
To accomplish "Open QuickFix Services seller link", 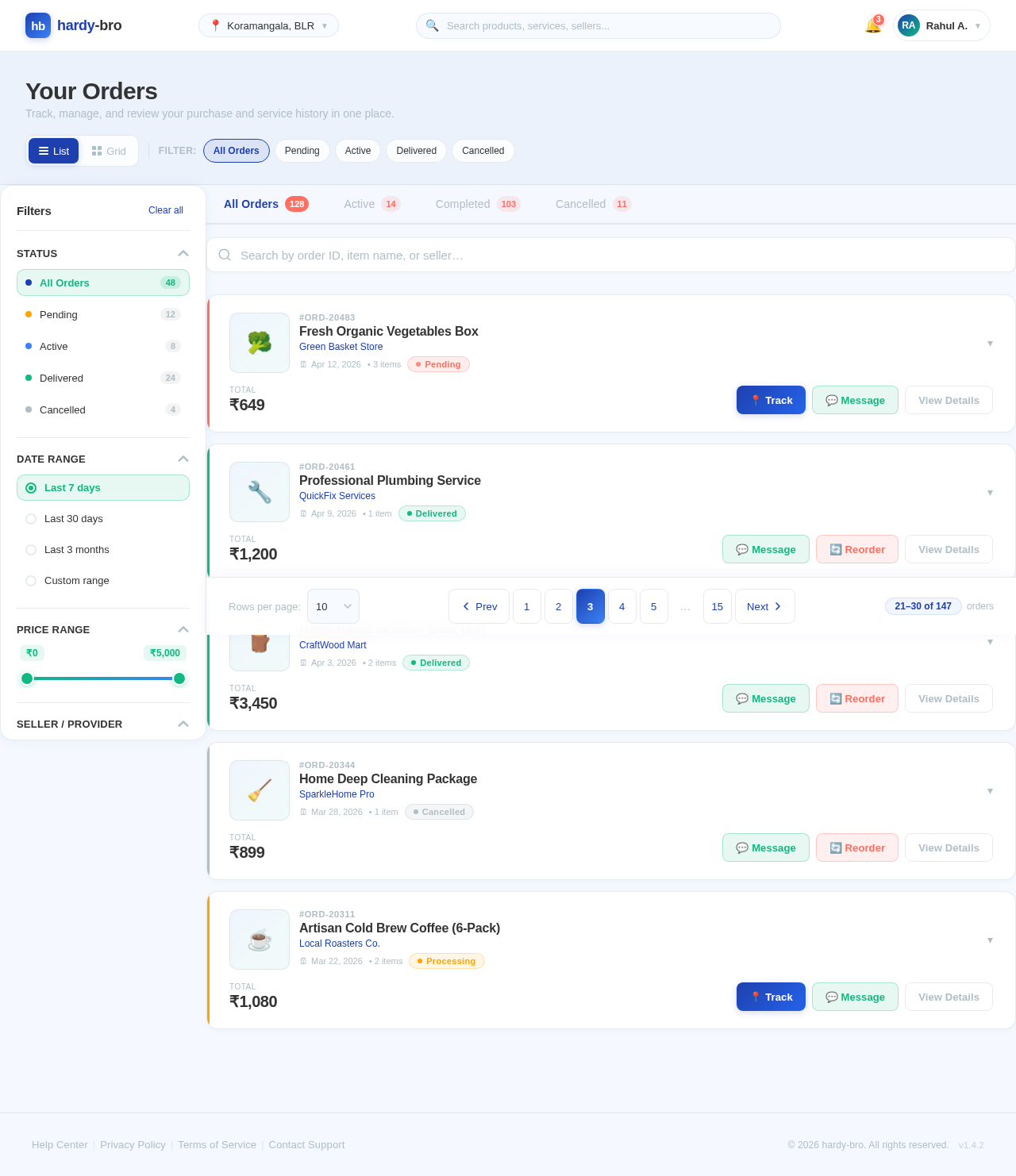I will pyautogui.click(x=337, y=496).
